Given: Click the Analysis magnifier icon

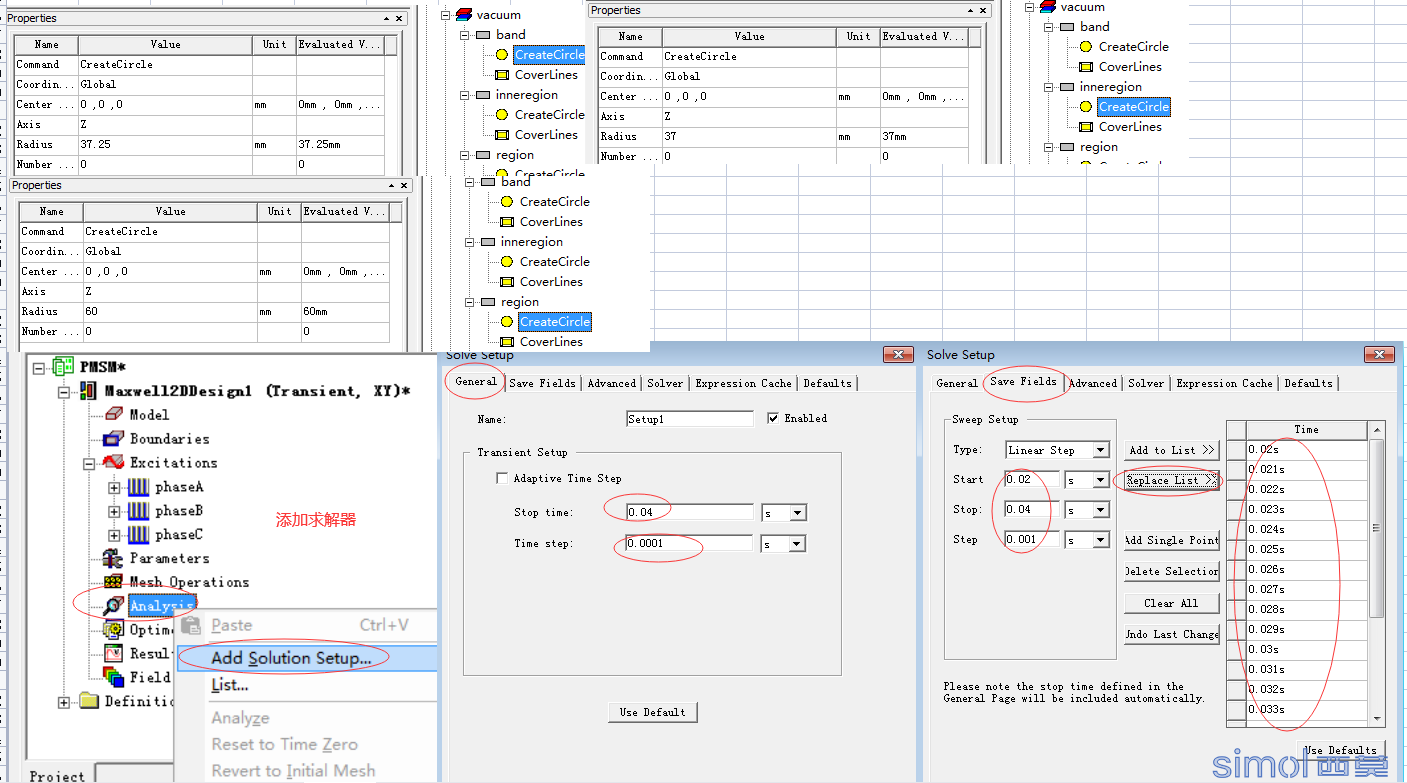Looking at the screenshot, I should pos(113,606).
